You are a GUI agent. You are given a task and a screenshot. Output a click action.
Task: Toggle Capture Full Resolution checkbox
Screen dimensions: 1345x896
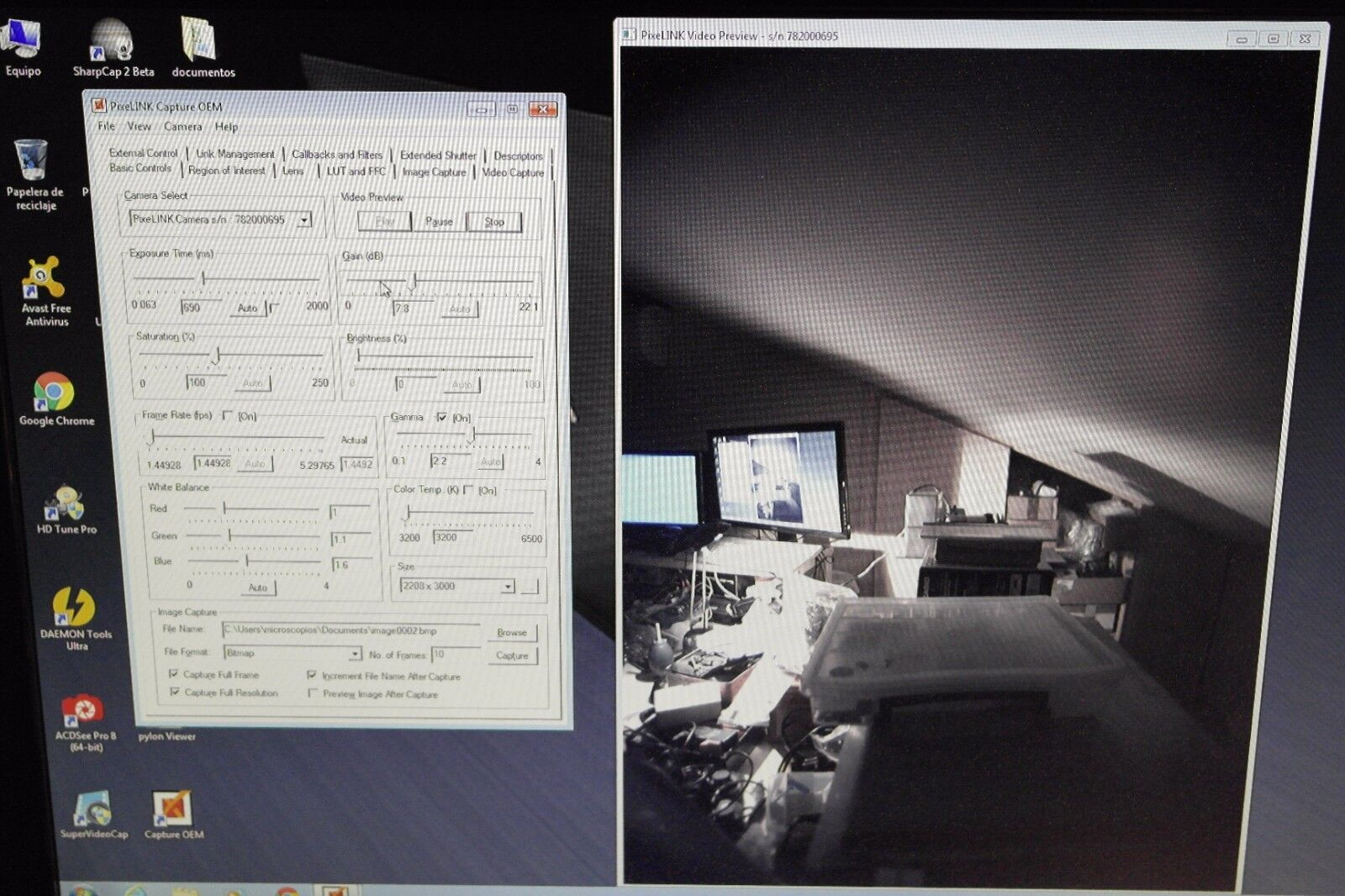pyautogui.click(x=175, y=692)
